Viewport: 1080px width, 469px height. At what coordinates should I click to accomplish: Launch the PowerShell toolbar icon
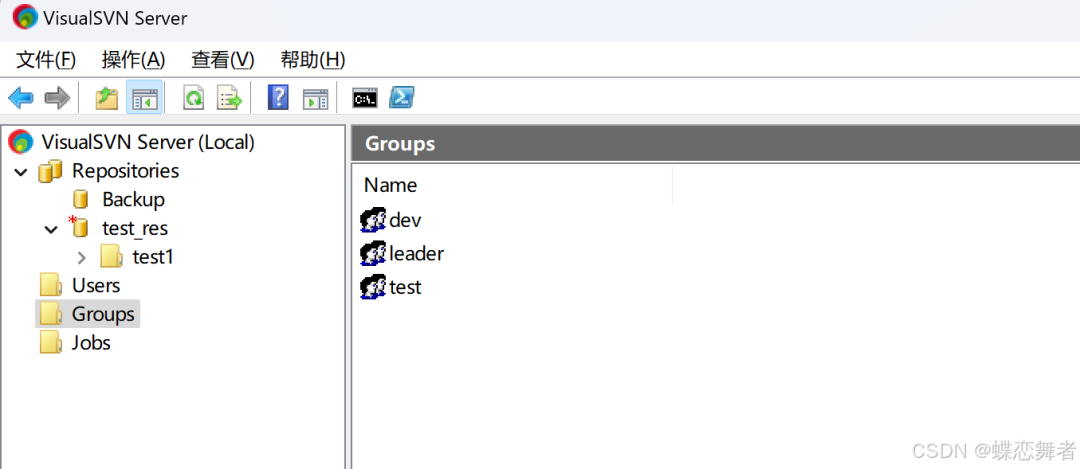[x=402, y=98]
